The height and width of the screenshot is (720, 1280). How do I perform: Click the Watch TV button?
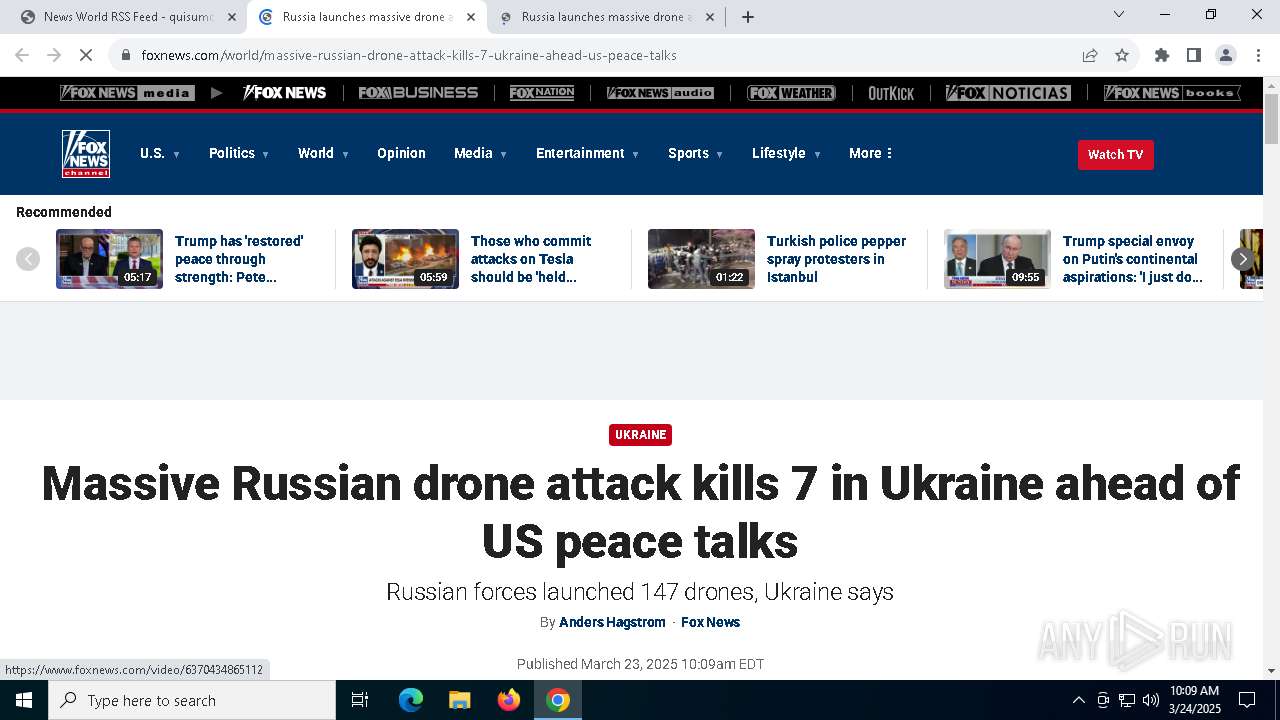tap(1115, 155)
